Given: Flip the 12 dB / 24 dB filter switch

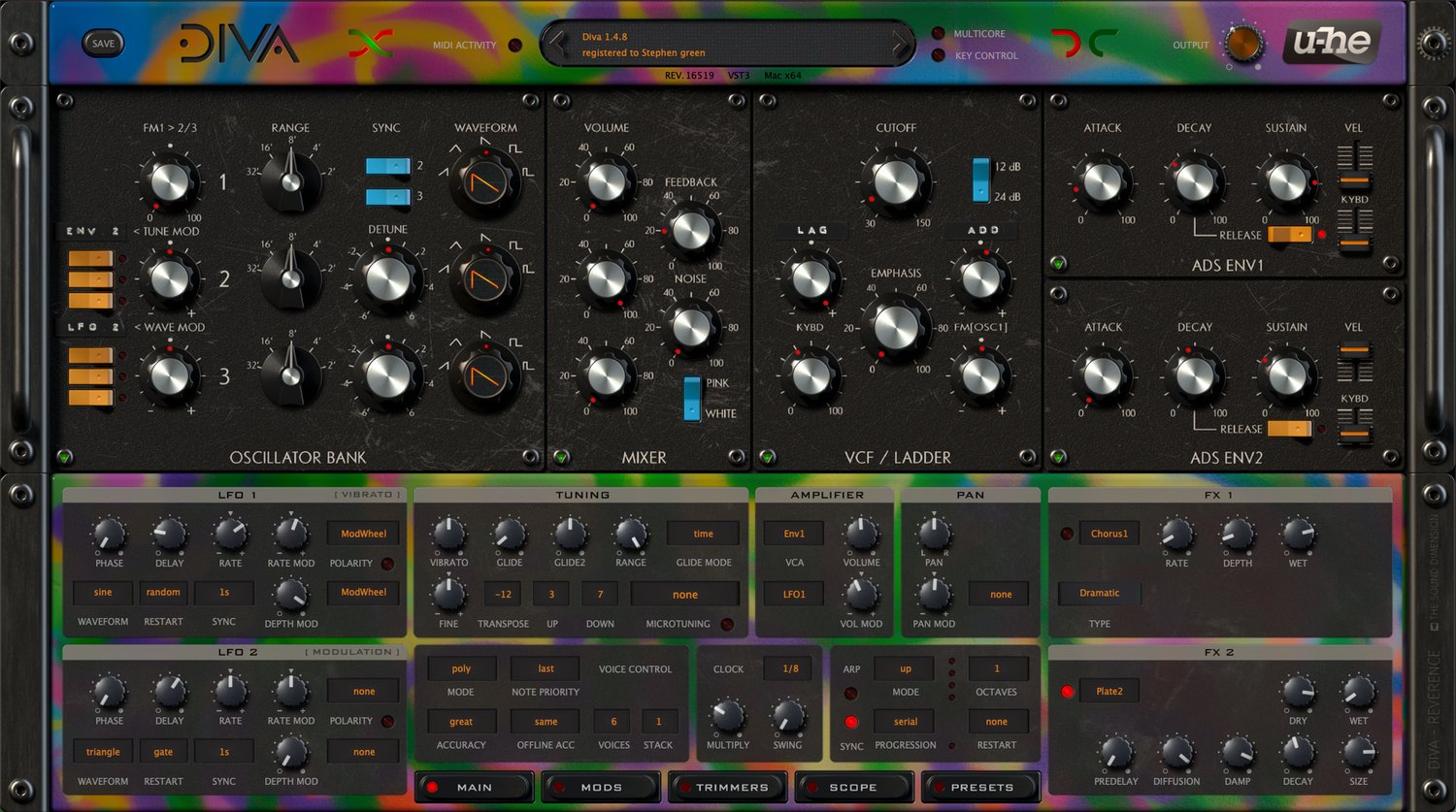Looking at the screenshot, I should (x=981, y=179).
